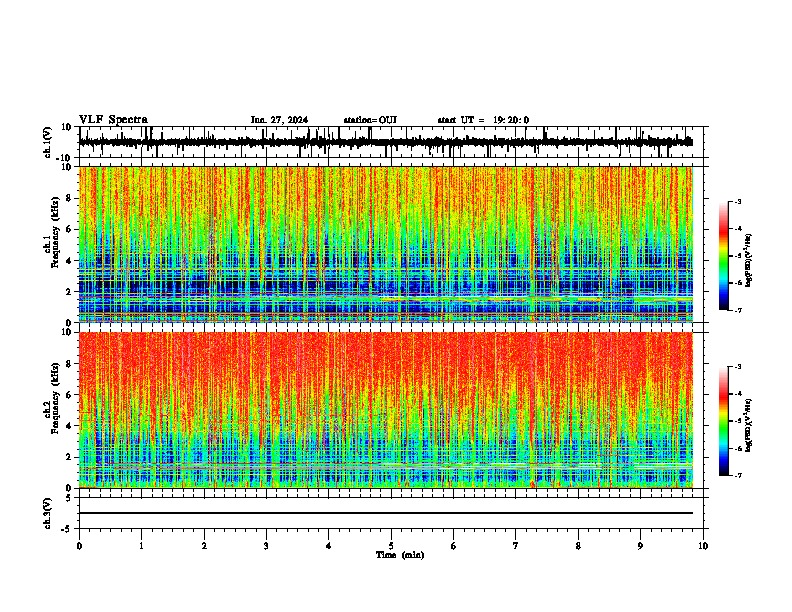Click the 'start UT = 19:20:0' label
The width and height of the screenshot is (792, 612).
(x=483, y=120)
